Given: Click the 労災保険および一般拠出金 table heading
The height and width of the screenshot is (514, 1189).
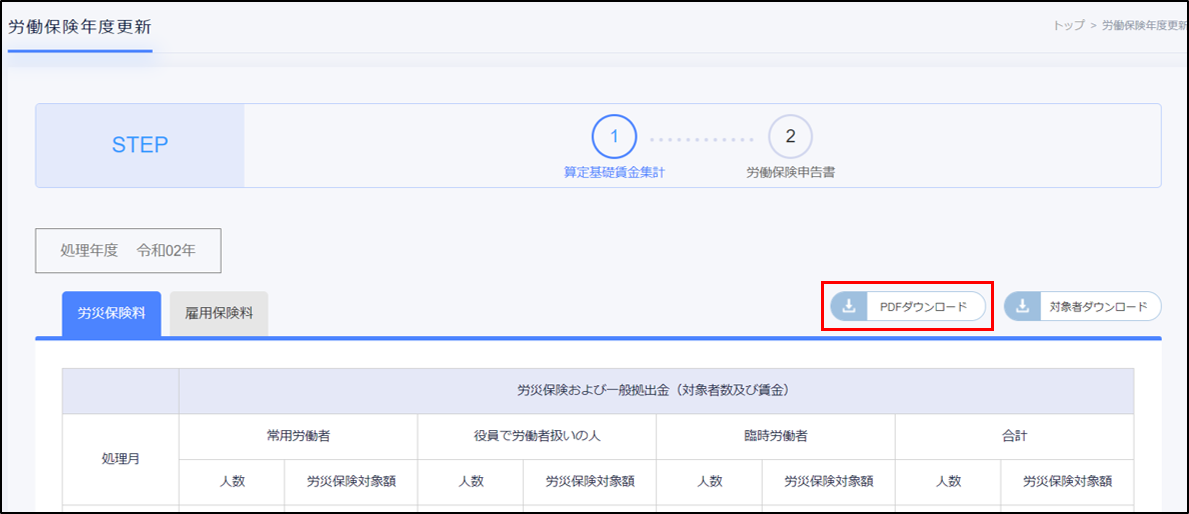Looking at the screenshot, I should click(656, 391).
